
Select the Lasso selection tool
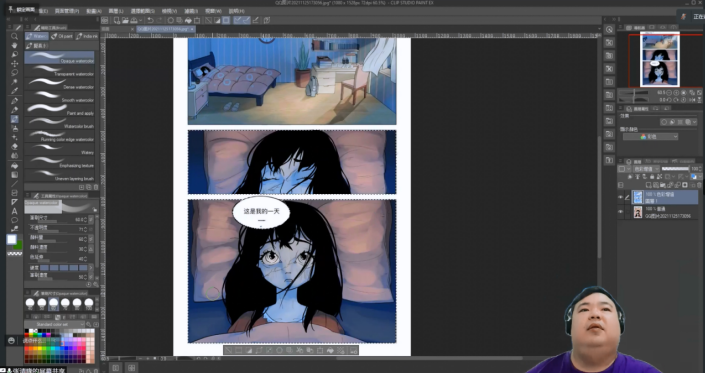point(14,72)
